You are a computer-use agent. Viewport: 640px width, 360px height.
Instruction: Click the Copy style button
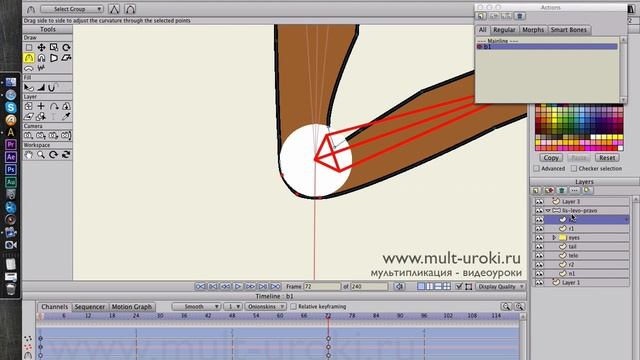click(x=551, y=158)
